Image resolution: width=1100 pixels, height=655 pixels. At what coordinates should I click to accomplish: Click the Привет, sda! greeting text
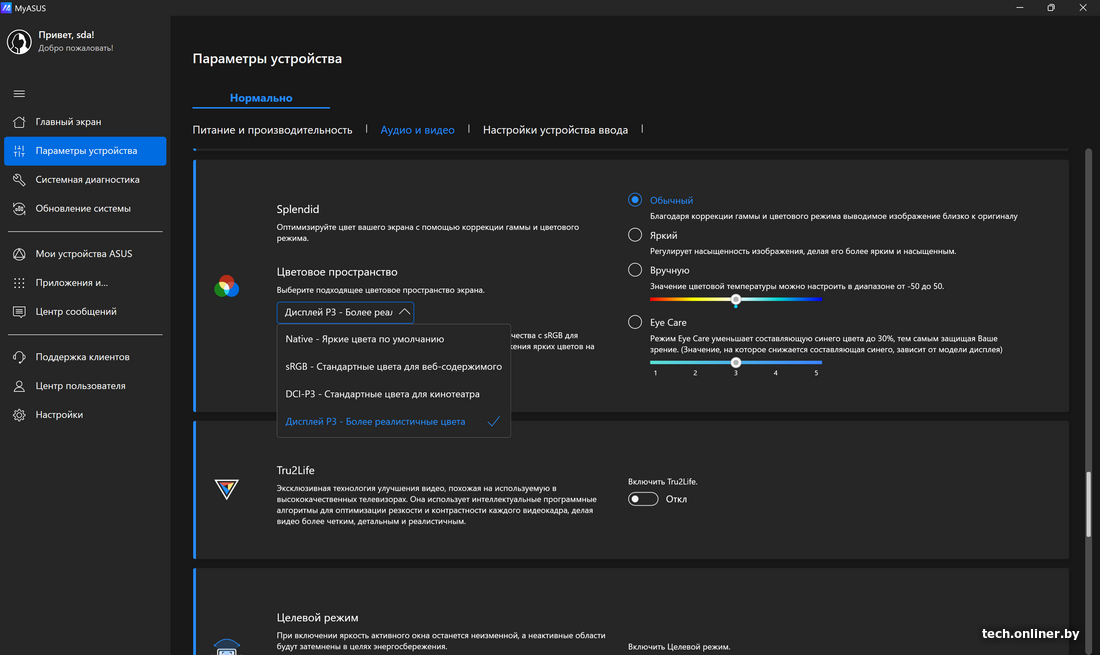pos(66,34)
